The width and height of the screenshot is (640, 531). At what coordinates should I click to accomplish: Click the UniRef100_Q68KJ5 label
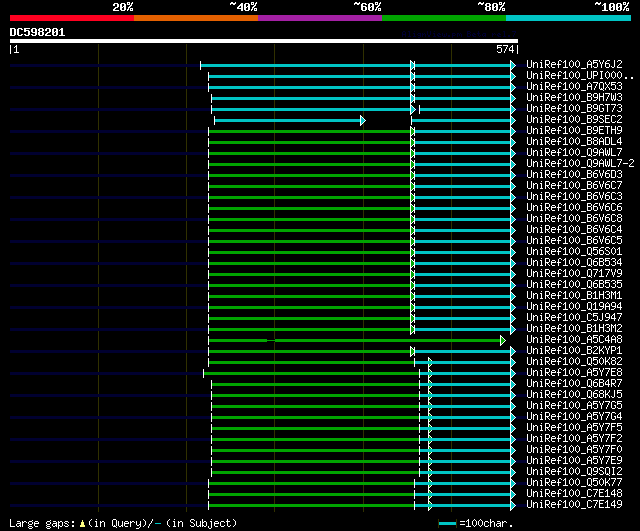click(x=574, y=395)
